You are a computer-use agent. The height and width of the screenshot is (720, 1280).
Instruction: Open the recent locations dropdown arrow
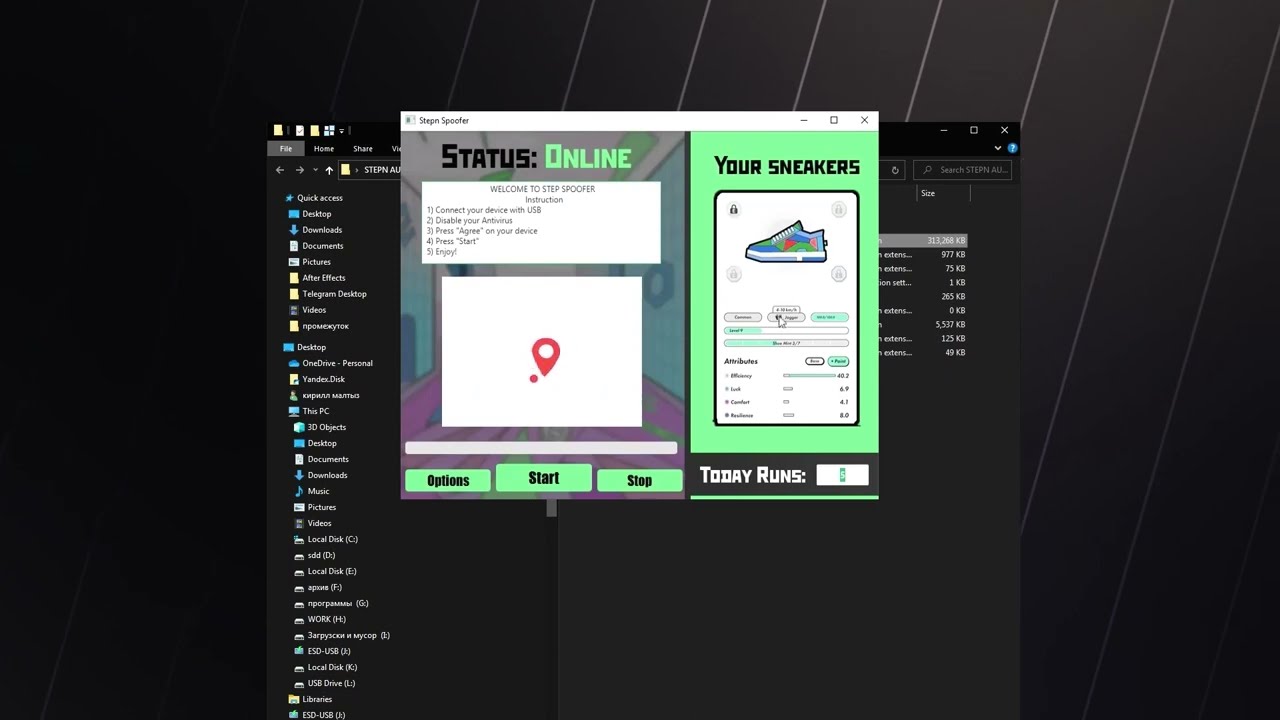[315, 170]
